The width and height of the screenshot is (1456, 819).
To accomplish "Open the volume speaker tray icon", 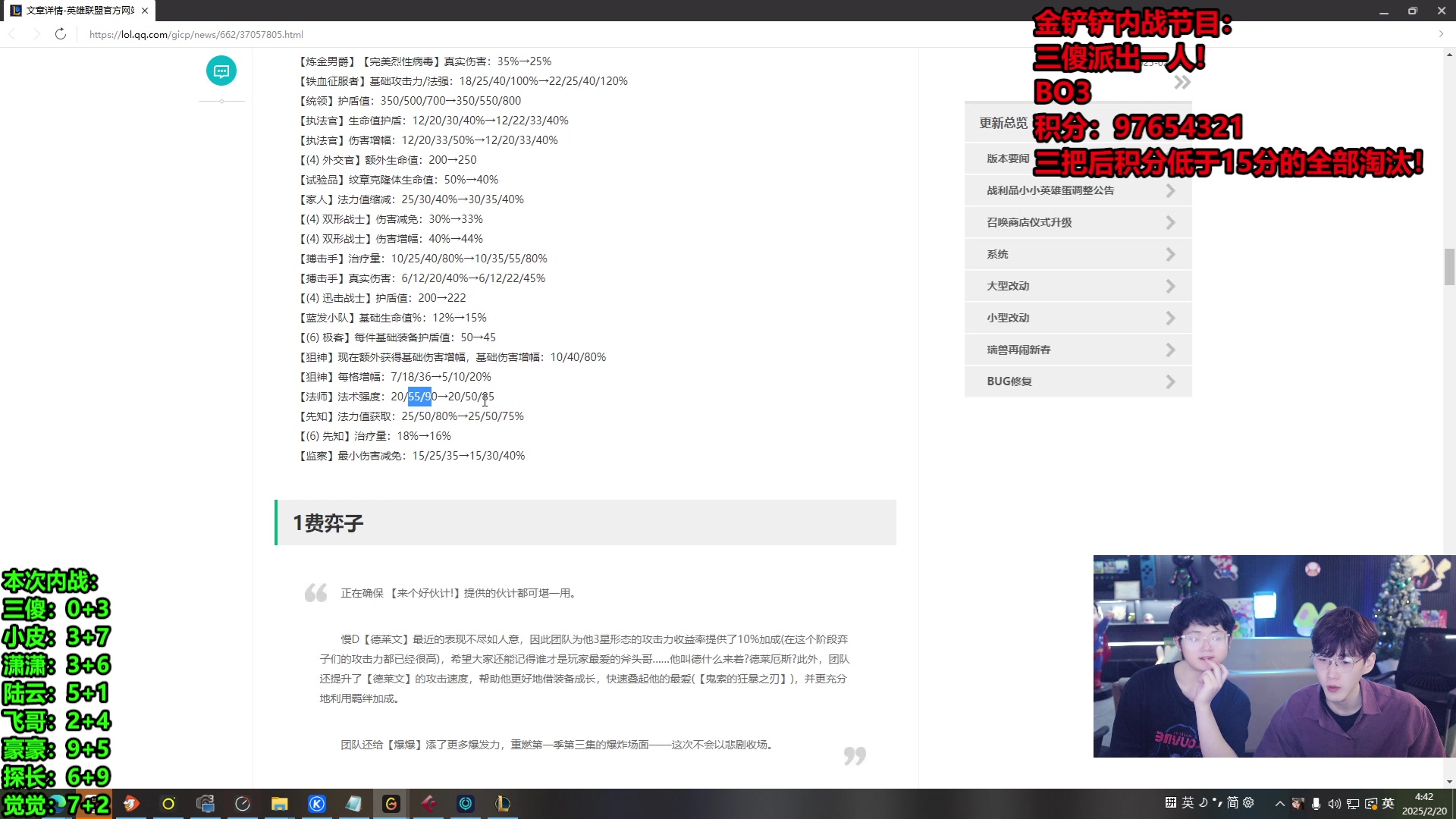I will 1335,804.
